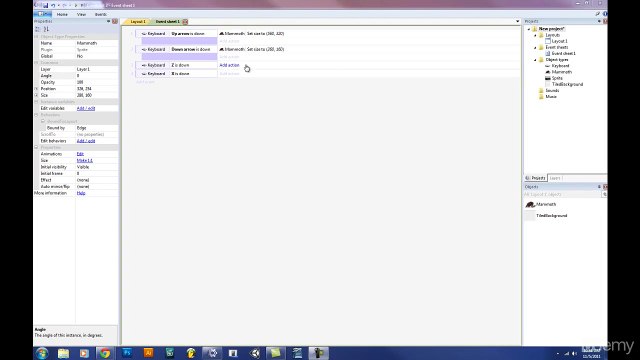
Task: Open the File application menu button
Action: point(42,14)
